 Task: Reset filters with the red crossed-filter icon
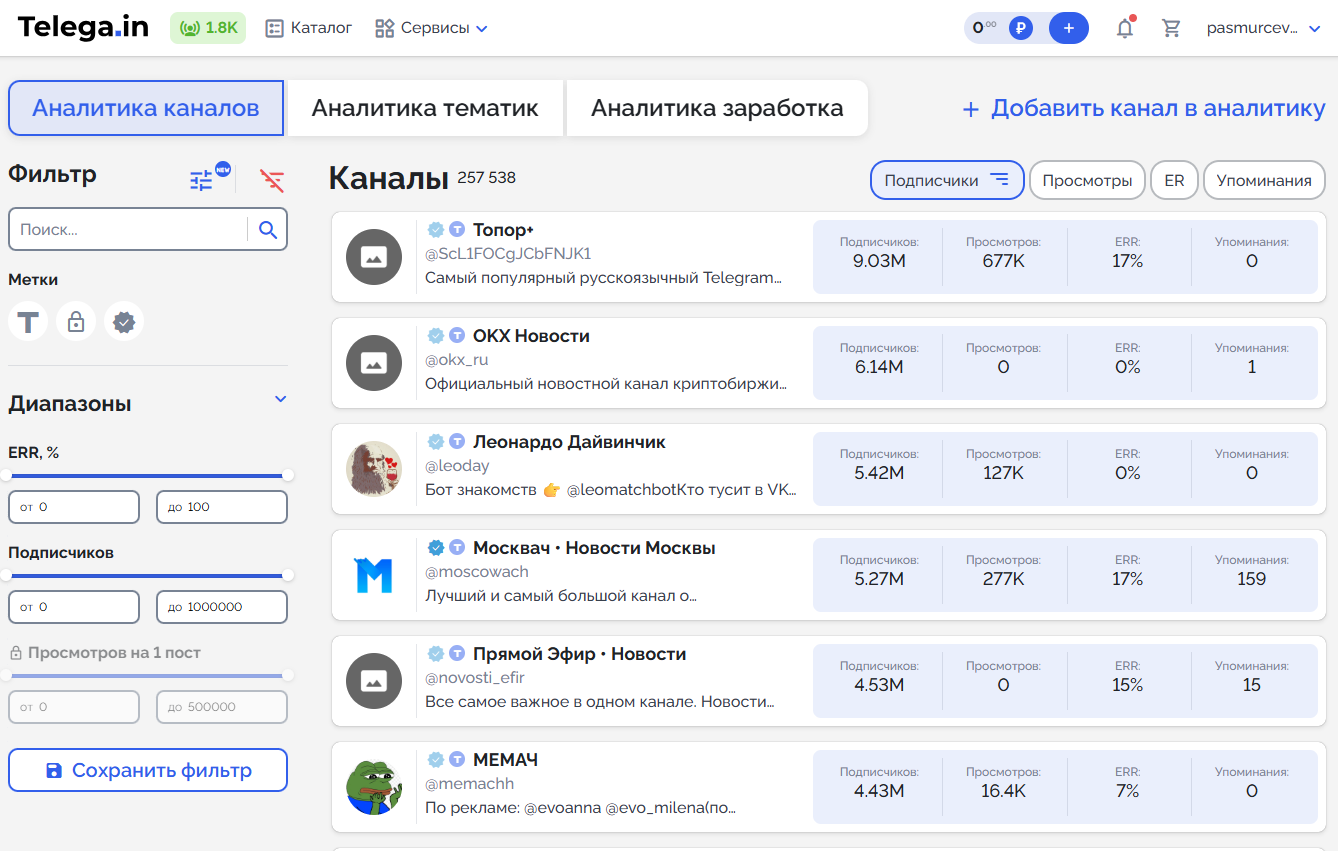pyautogui.click(x=272, y=180)
